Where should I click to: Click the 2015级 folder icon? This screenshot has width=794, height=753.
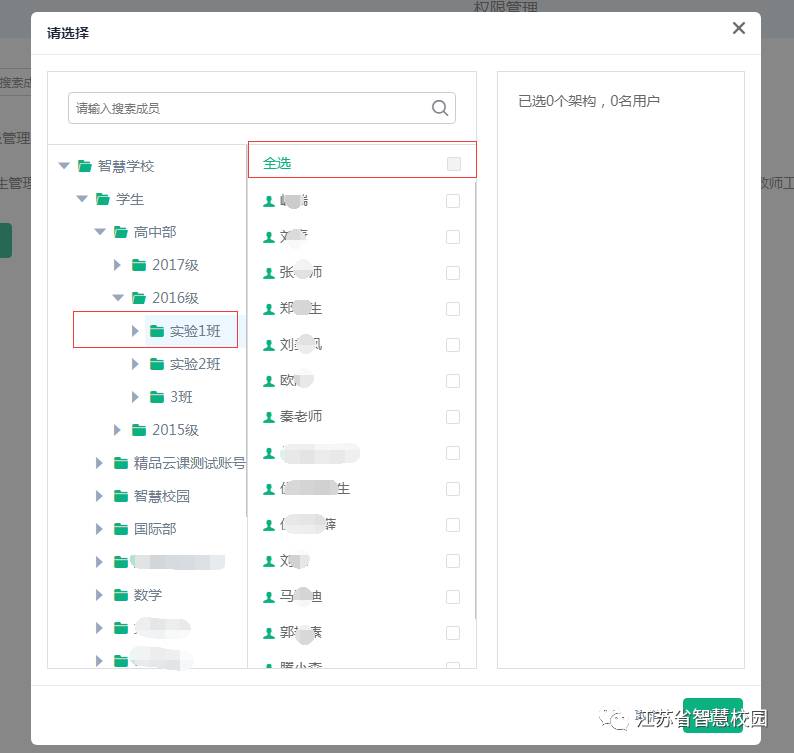[x=139, y=430]
